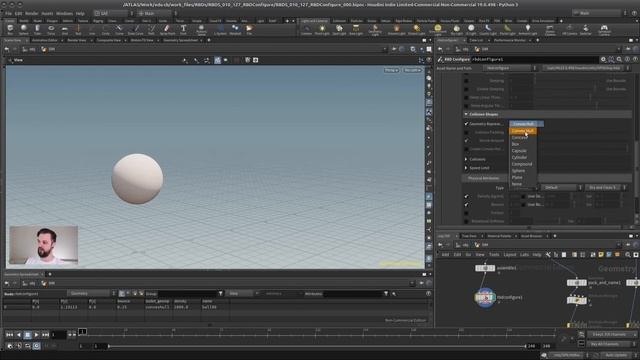
Task: Choose Capsule from the dropdown list
Action: 519,151
